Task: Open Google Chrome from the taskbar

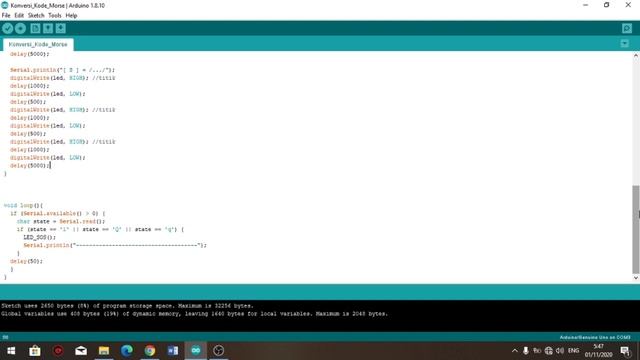Action: tap(150, 351)
